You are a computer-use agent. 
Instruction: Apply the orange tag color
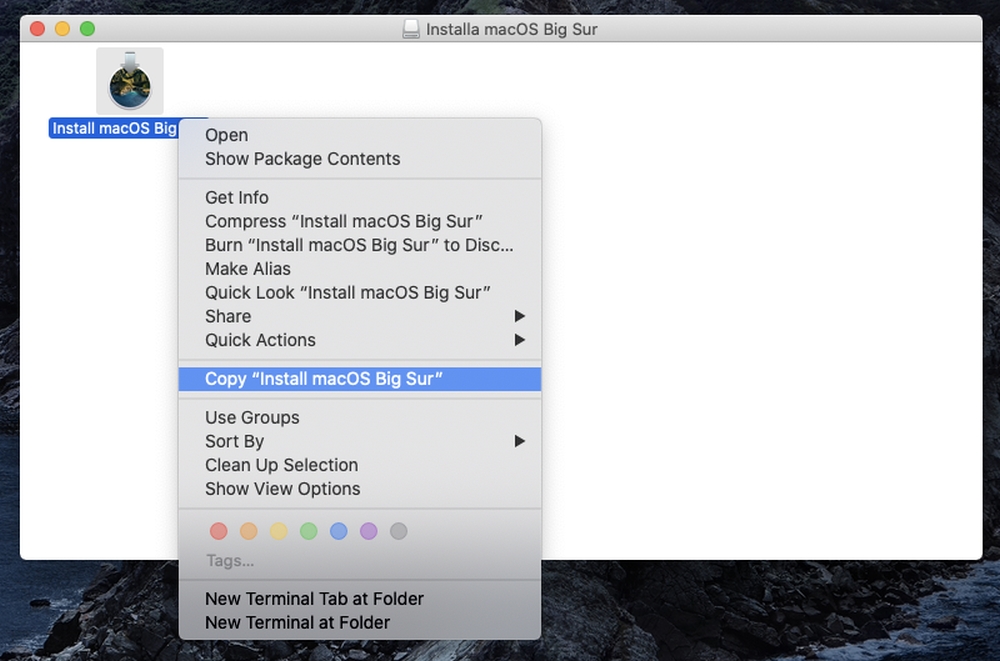tap(249, 531)
